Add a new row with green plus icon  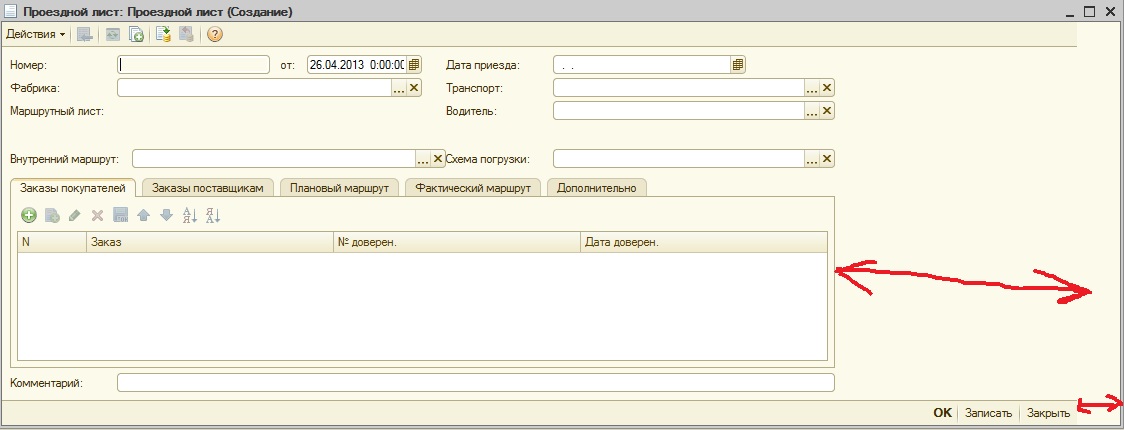pyautogui.click(x=29, y=215)
